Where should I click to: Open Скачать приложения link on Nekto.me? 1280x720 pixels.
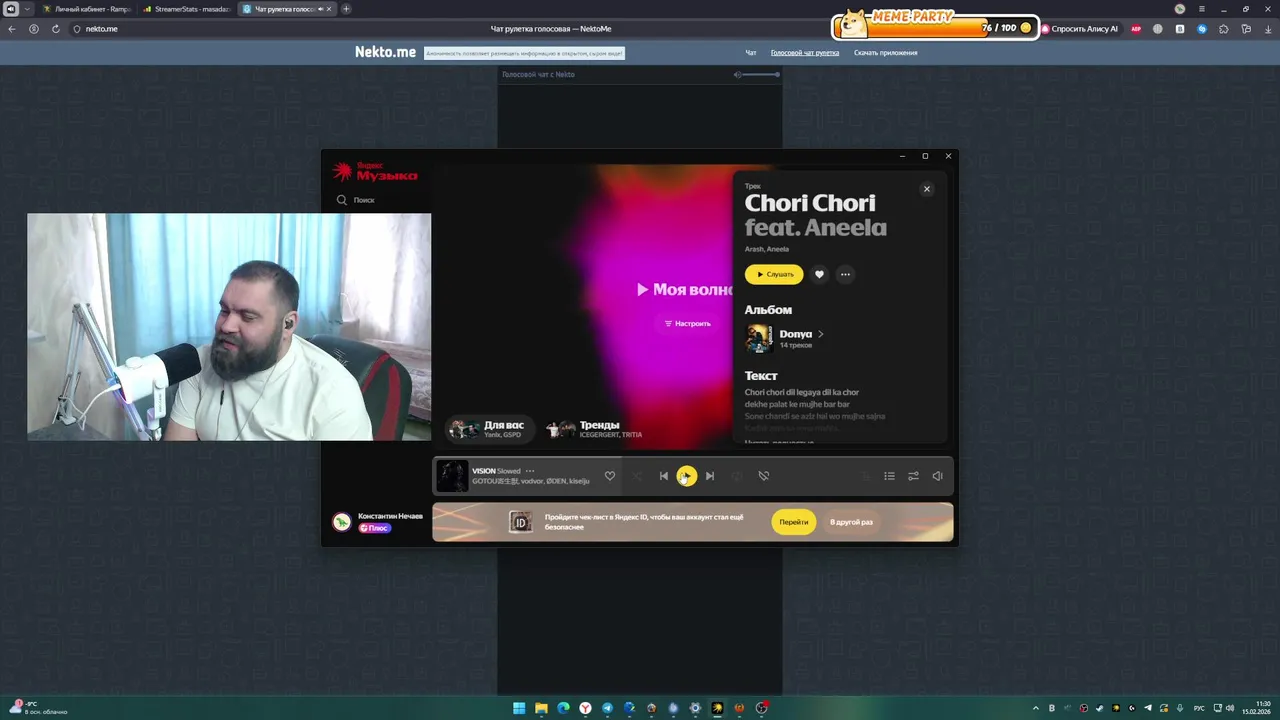(x=885, y=52)
